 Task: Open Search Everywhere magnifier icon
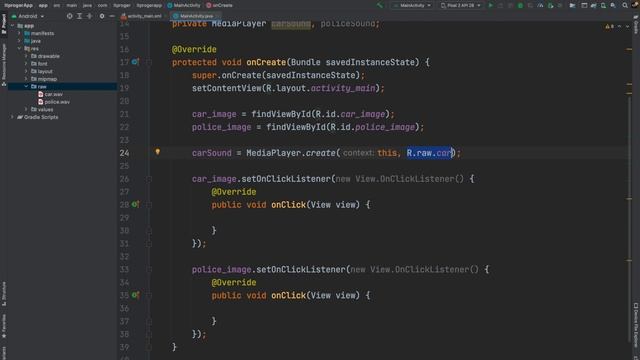pyautogui.click(x=625, y=6)
